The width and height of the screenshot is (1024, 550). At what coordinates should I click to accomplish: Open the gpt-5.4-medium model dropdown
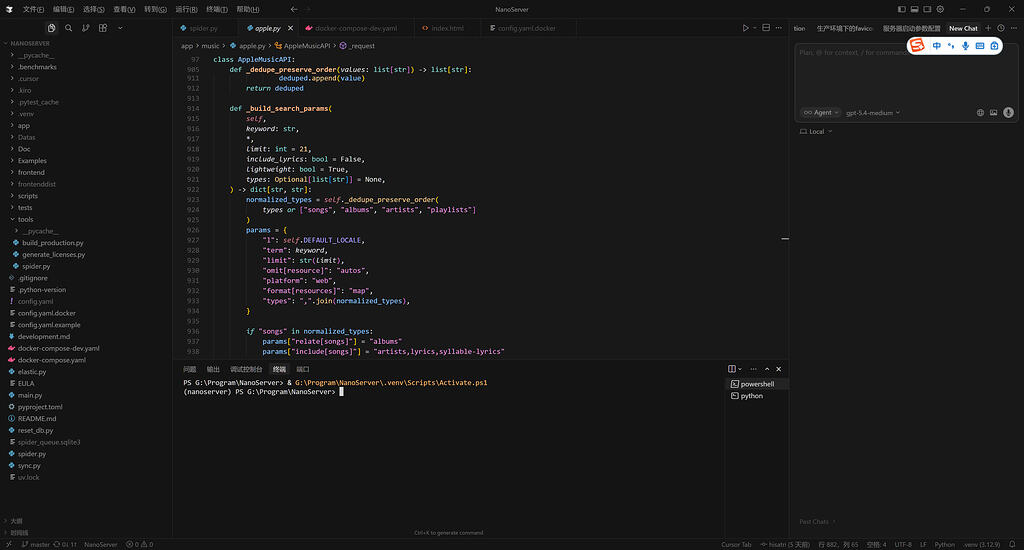pyautogui.click(x=872, y=112)
